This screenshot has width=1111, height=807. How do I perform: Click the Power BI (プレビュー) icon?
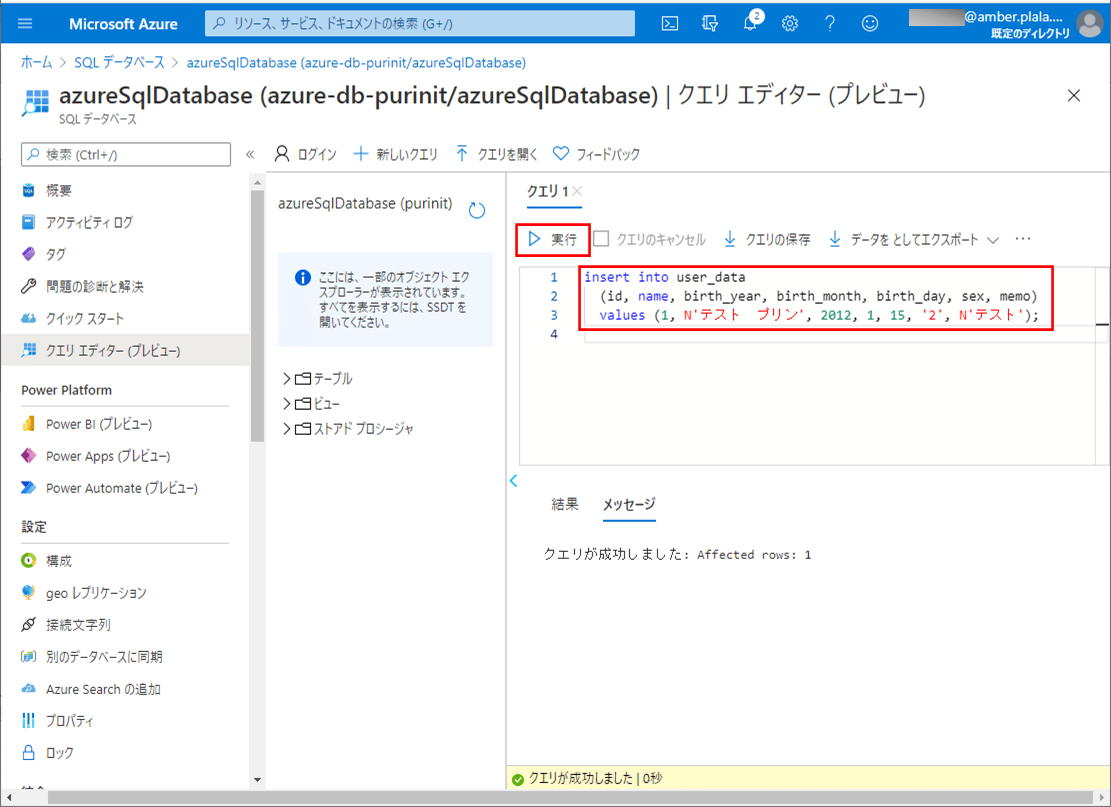28,424
